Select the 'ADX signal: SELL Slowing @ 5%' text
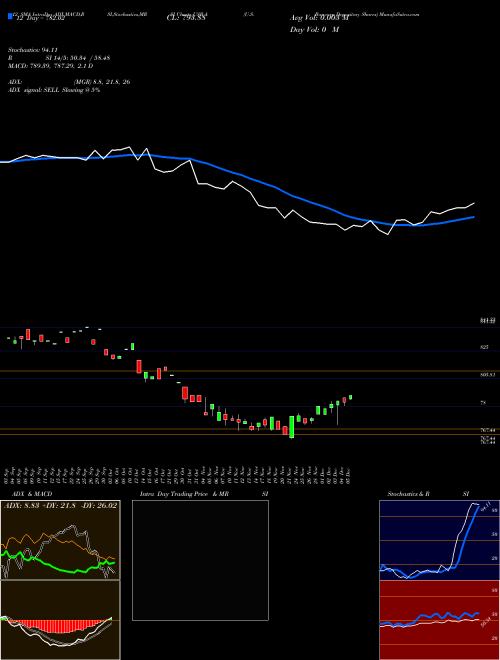 pyautogui.click(x=54, y=90)
